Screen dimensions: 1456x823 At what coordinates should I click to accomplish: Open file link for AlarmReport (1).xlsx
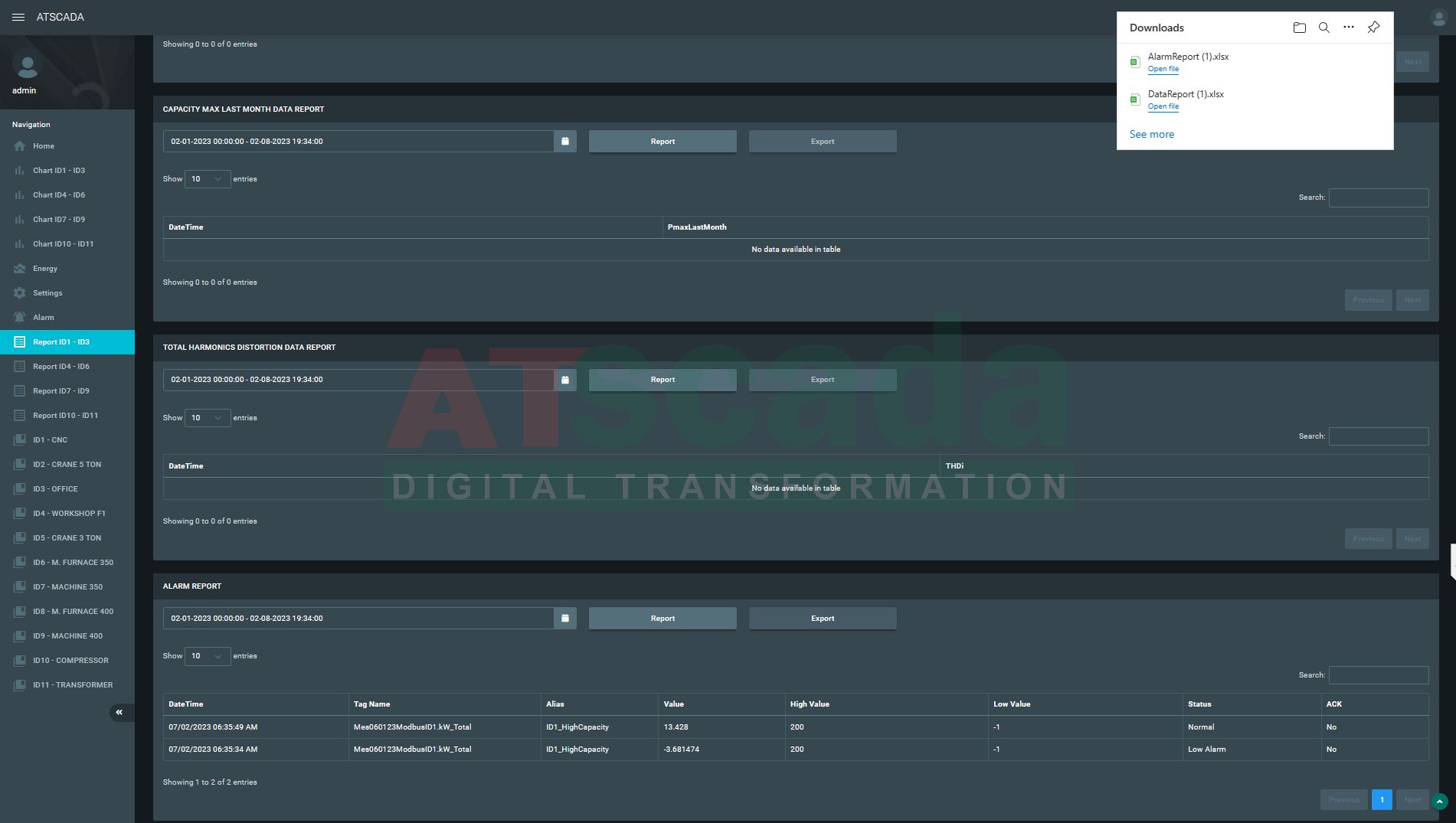[x=1163, y=69]
